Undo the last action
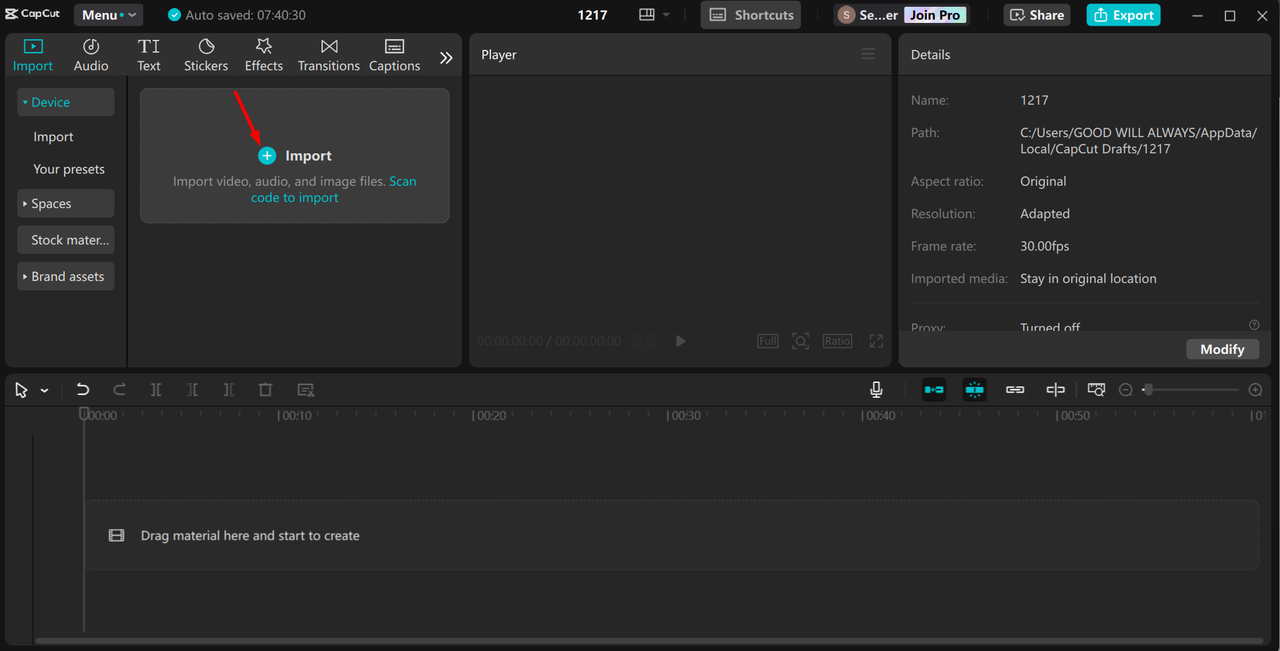The image size is (1280, 651). tap(83, 390)
